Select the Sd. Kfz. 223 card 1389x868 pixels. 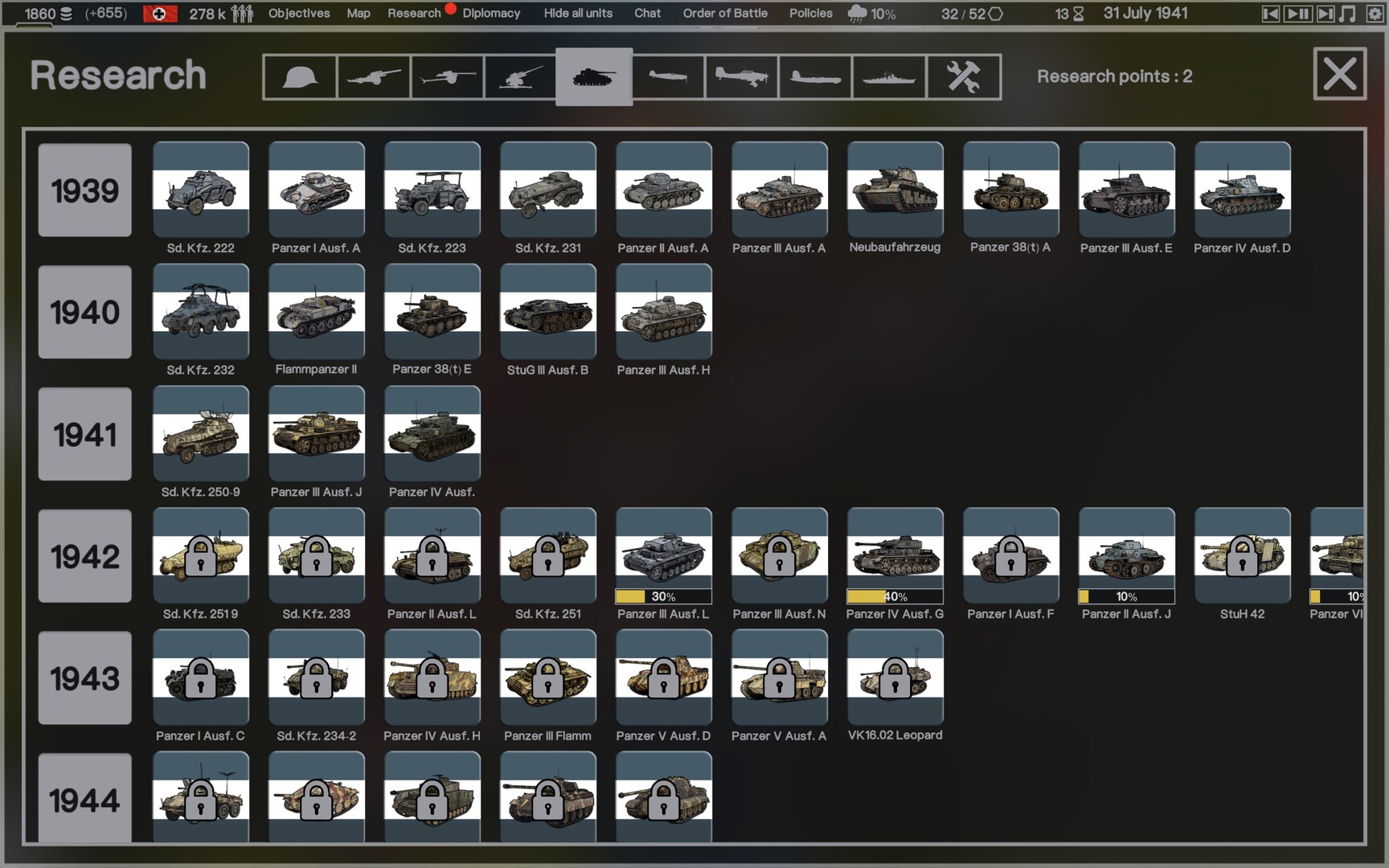432,190
